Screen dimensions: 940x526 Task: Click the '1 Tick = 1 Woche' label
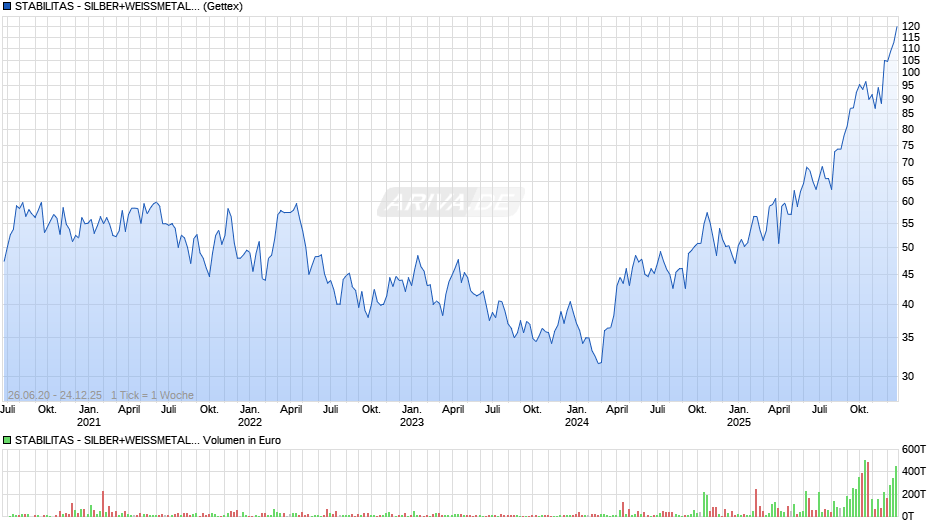tap(152, 395)
